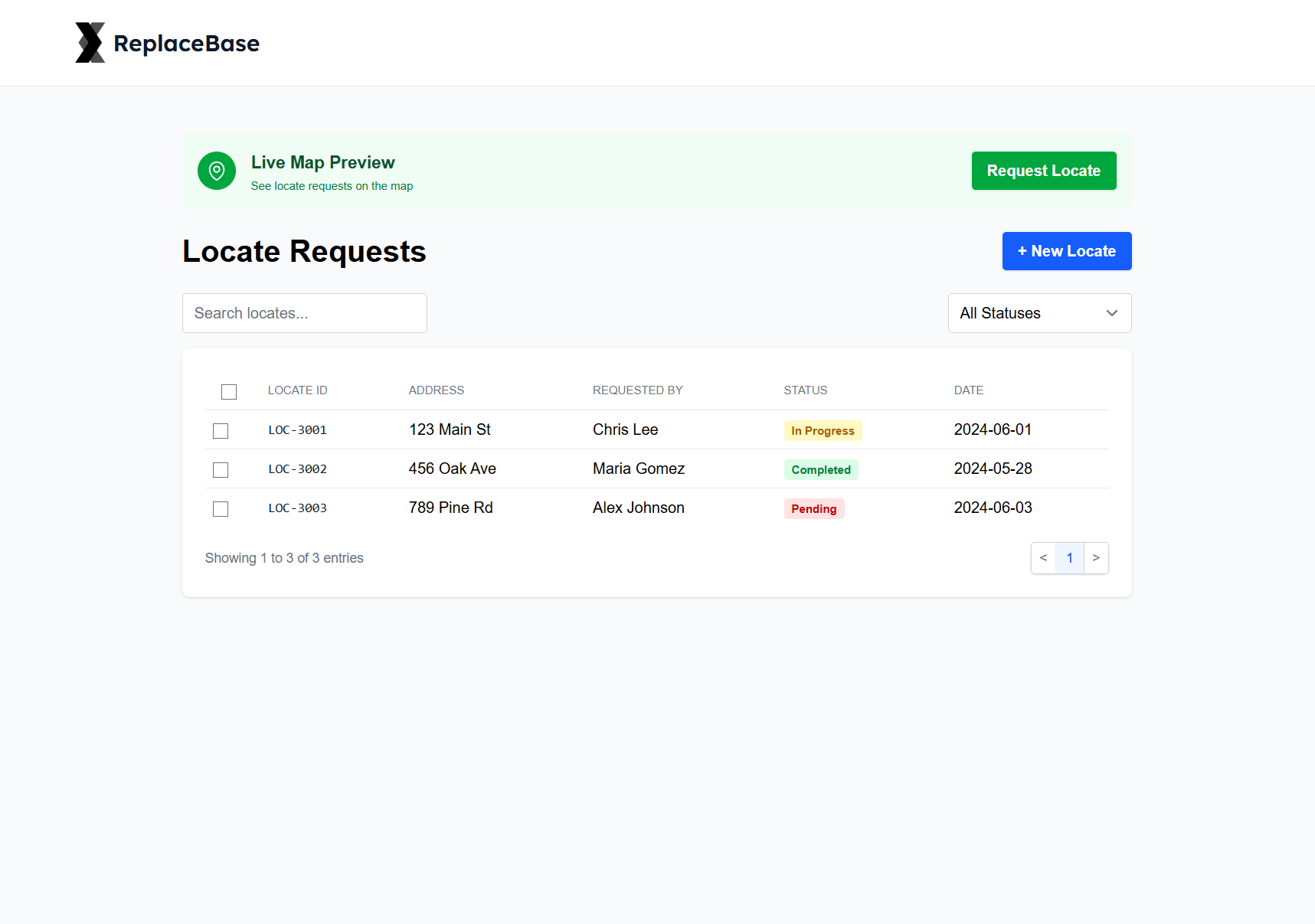The image size is (1315, 924).
Task: Click the Live Map Preview heading
Action: 322,162
